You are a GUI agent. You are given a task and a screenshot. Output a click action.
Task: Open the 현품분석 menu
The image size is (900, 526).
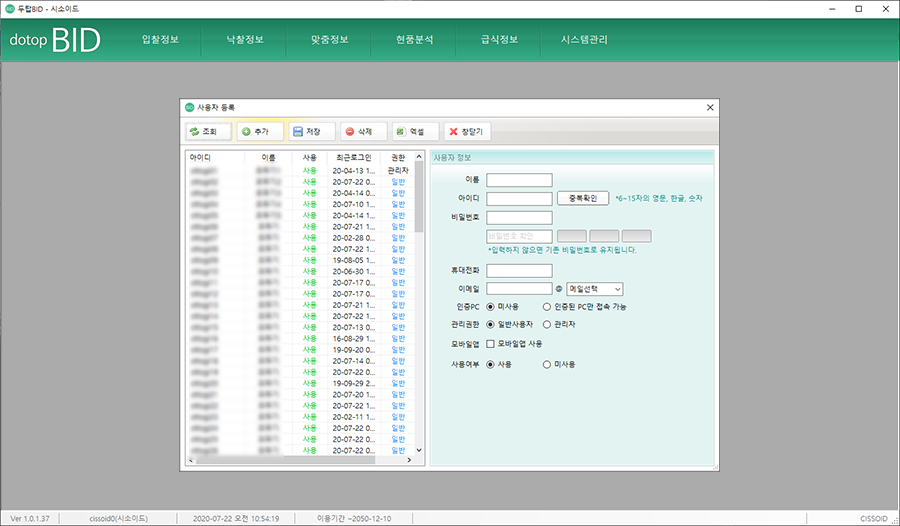coord(415,41)
